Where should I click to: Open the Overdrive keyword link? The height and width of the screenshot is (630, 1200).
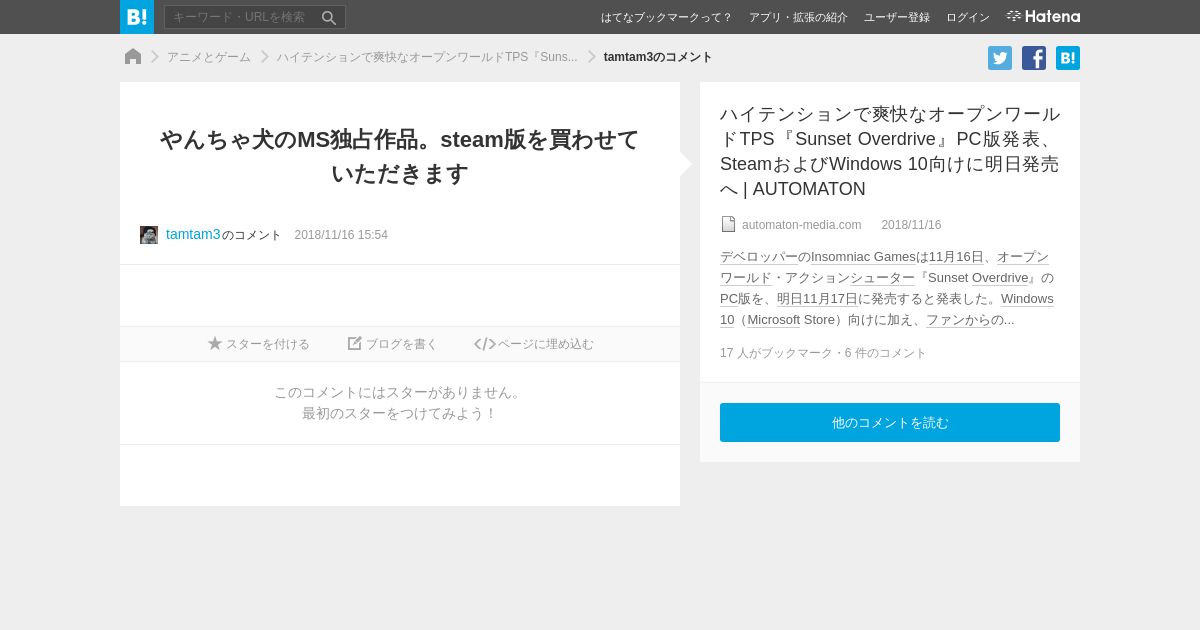coord(1000,278)
